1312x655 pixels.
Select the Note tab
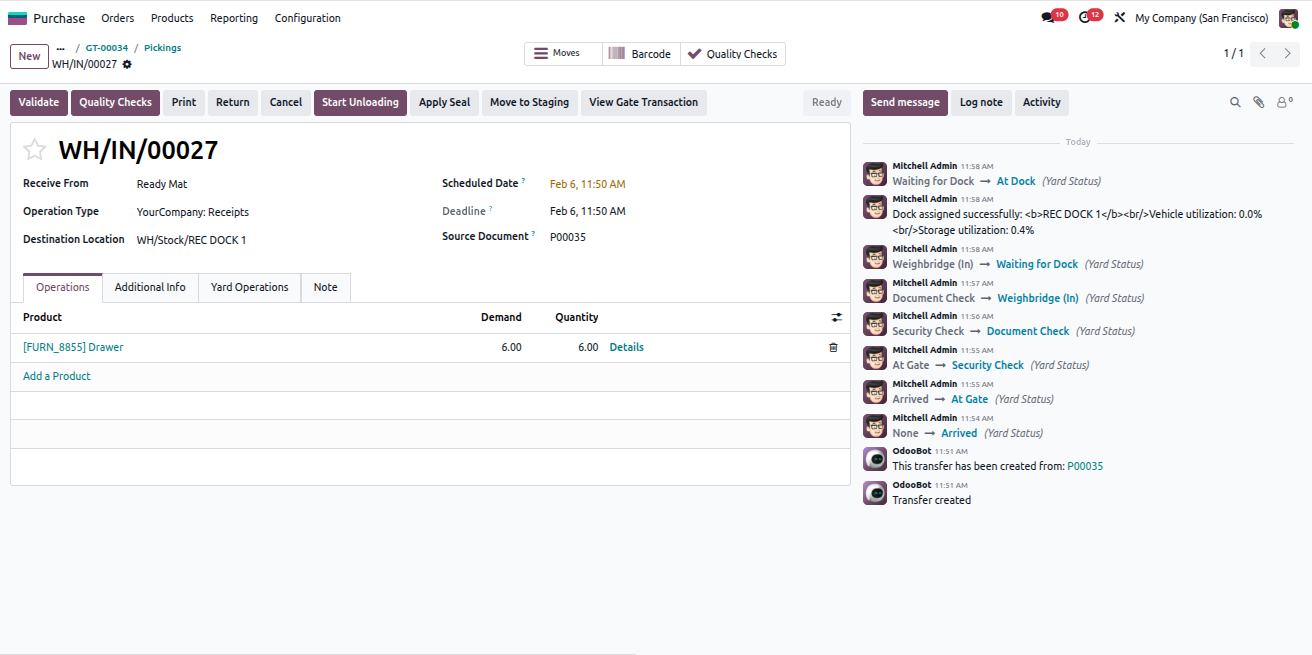pyautogui.click(x=326, y=287)
